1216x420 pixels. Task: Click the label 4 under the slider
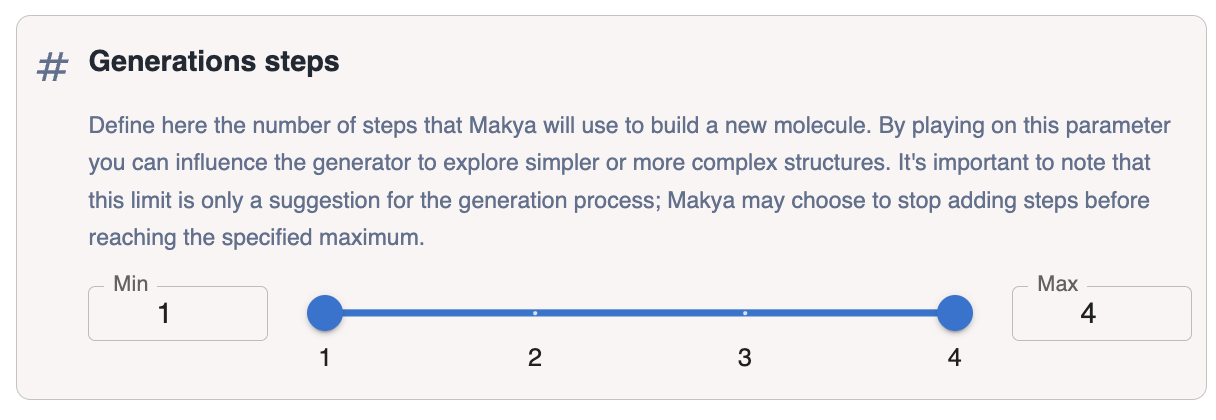(955, 357)
